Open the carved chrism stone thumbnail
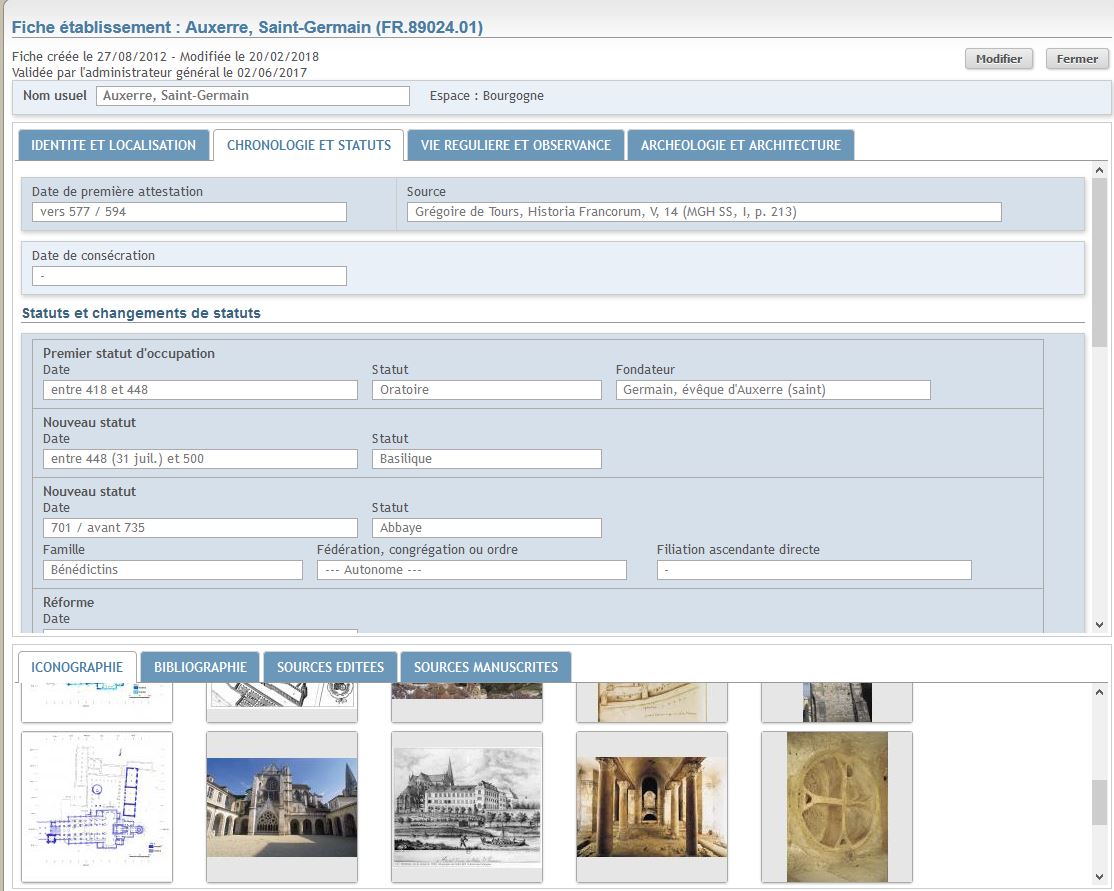The height and width of the screenshot is (891, 1114). click(x=836, y=806)
